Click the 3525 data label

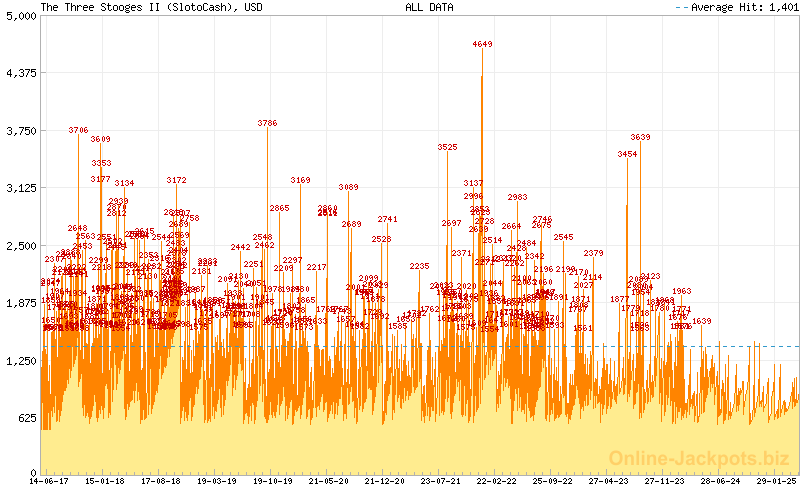click(447, 147)
